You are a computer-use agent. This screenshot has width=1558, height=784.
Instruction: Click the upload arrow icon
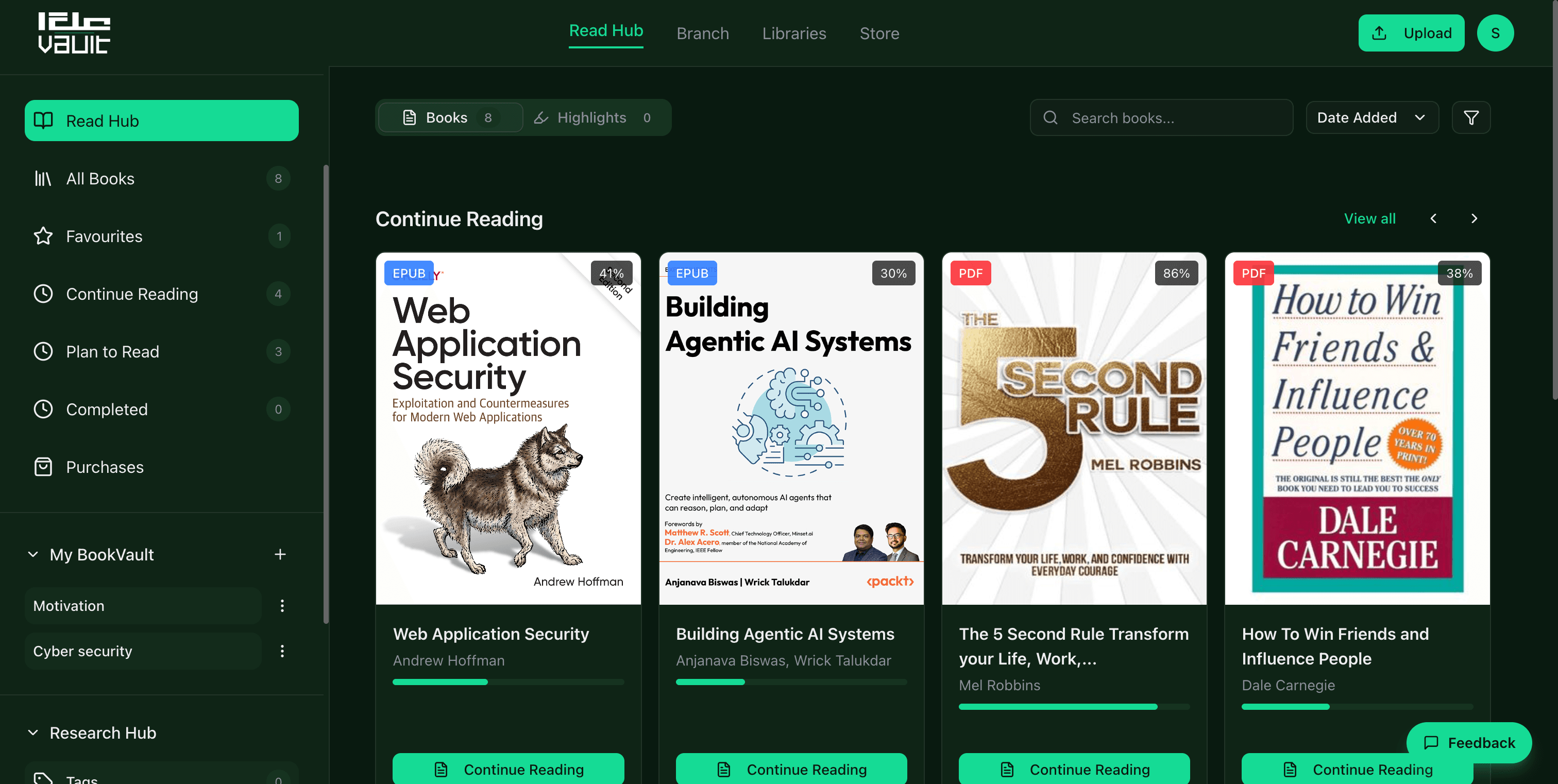[x=1379, y=32]
